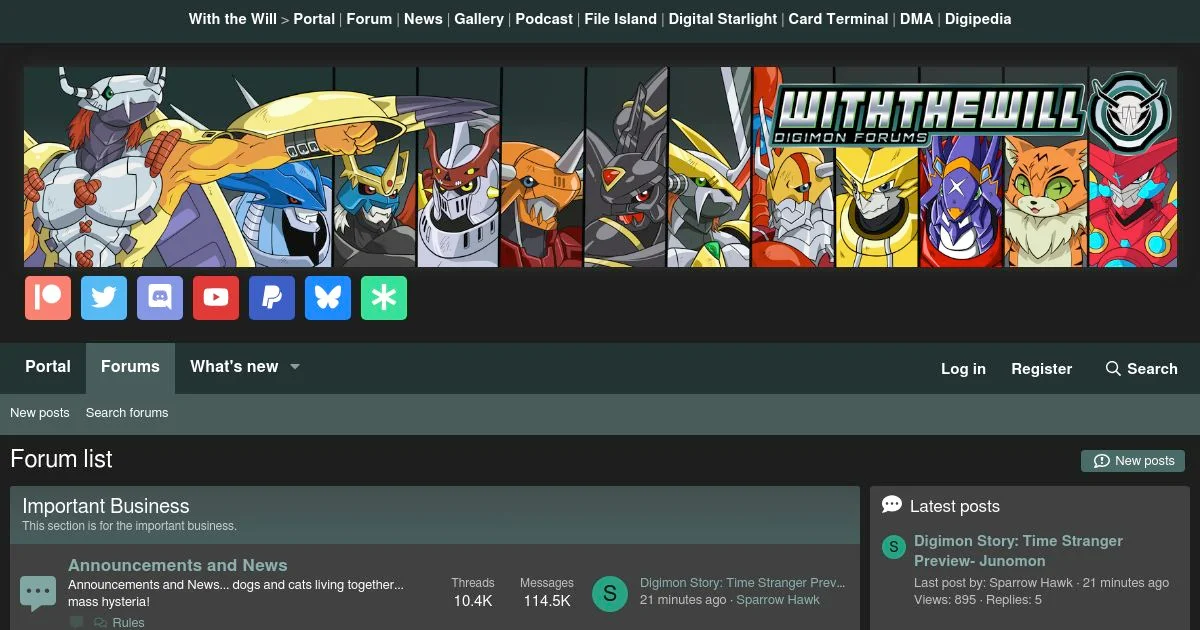Click the With the Will banner logo
The image size is (1200, 630).
600,167
